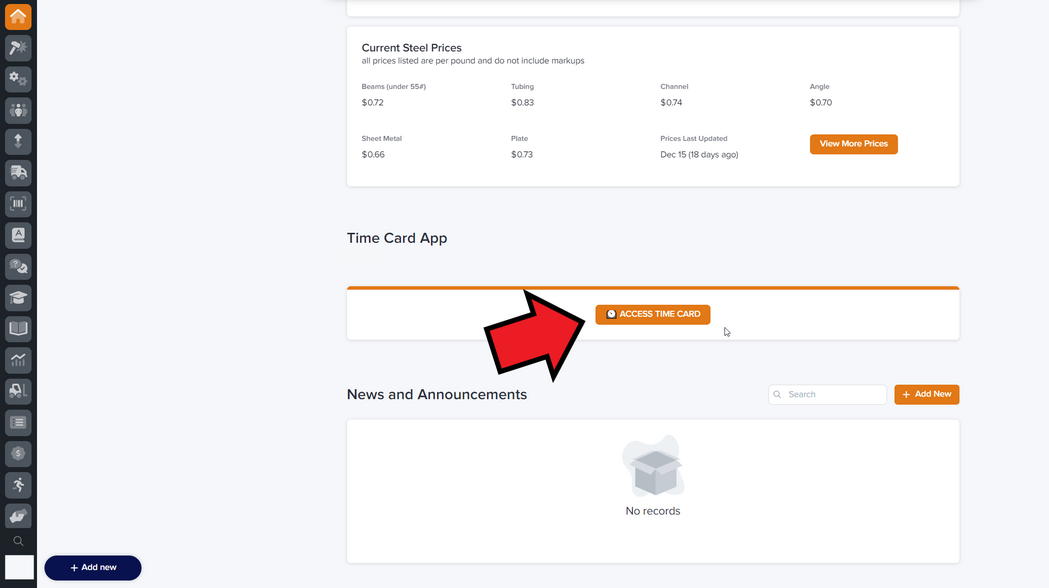1049x588 pixels.
Task: Open the up-down arrows sidebar icon
Action: pos(18,142)
